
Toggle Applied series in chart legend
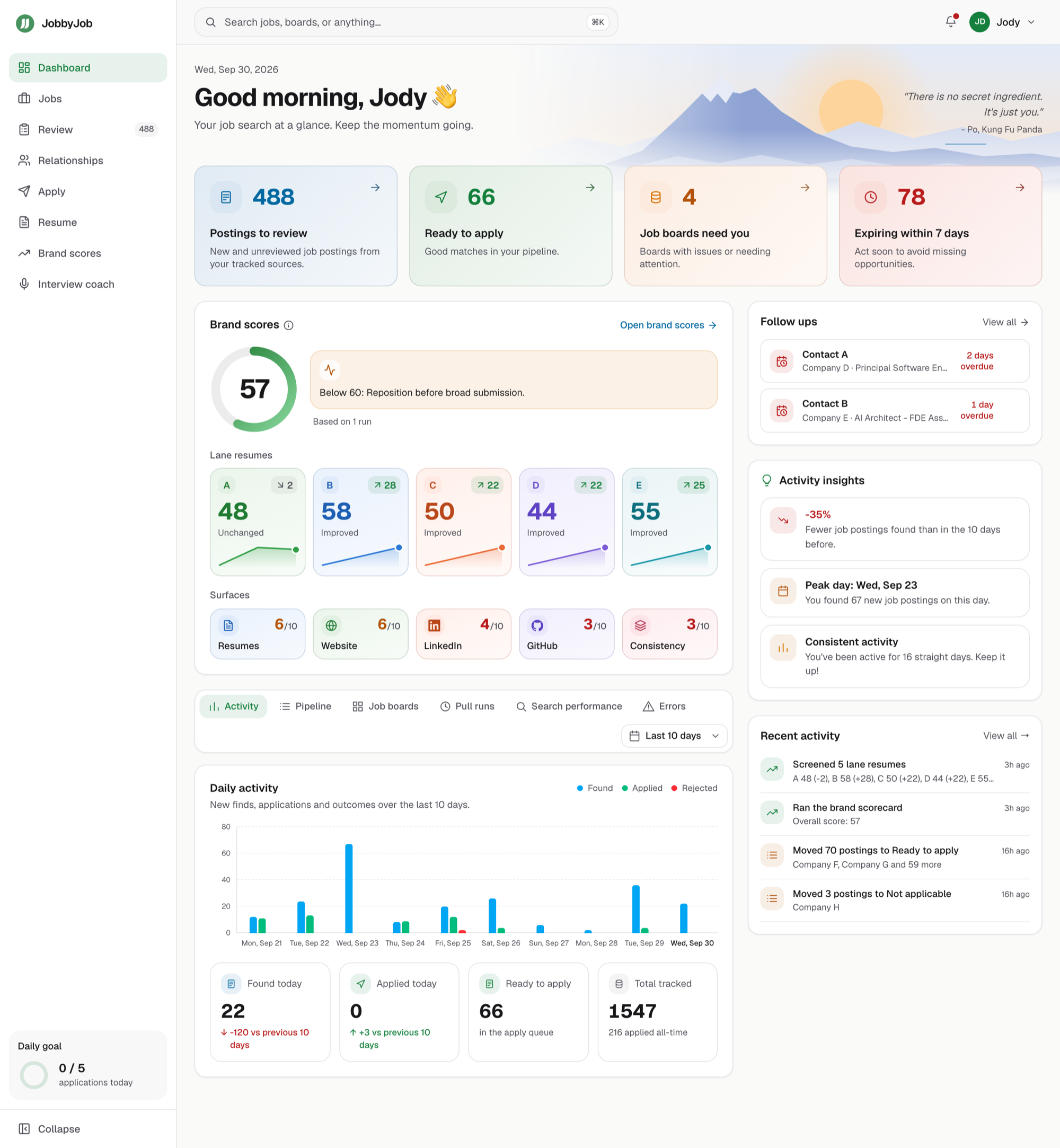(642, 788)
